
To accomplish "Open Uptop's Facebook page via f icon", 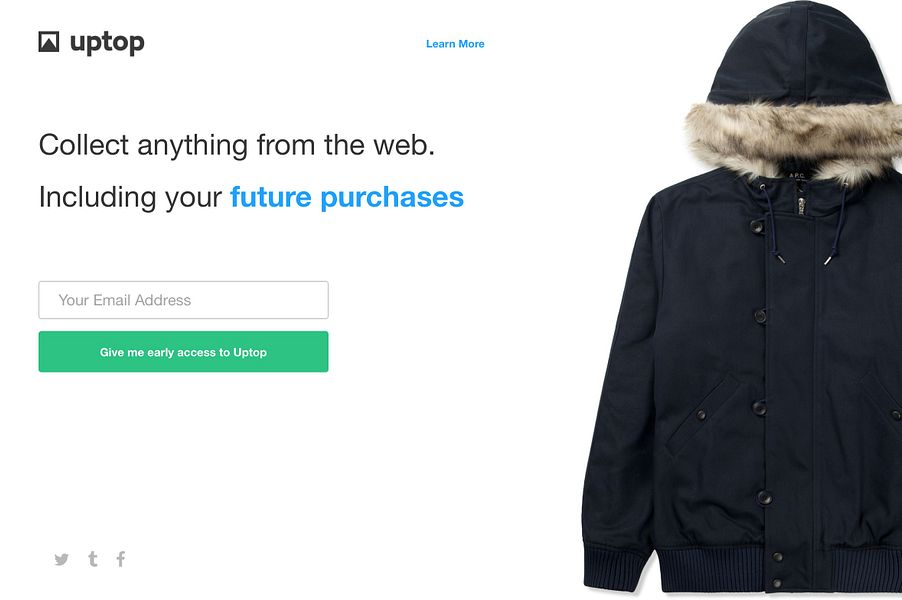I will 121,559.
